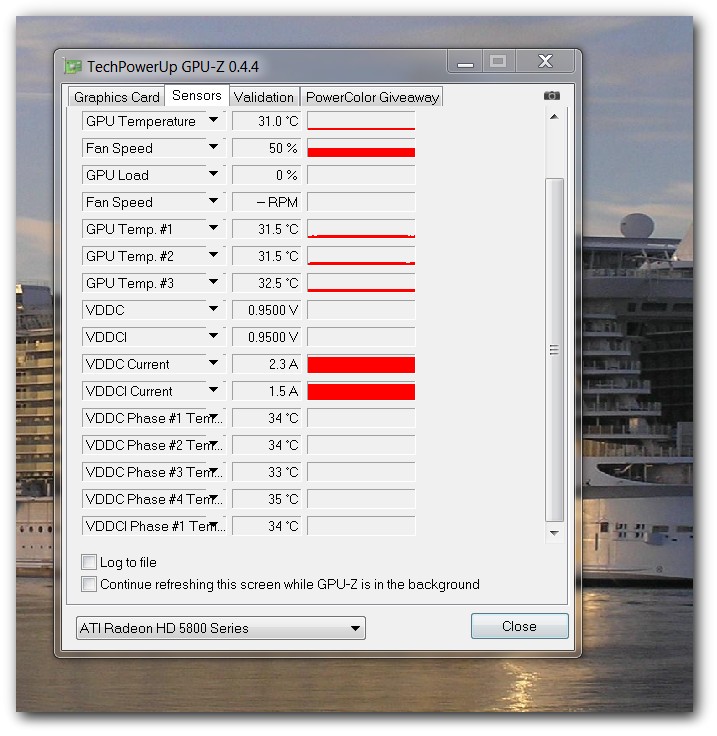Open the GPU Temp. #3 dropdown
717x736 pixels.
pos(214,283)
